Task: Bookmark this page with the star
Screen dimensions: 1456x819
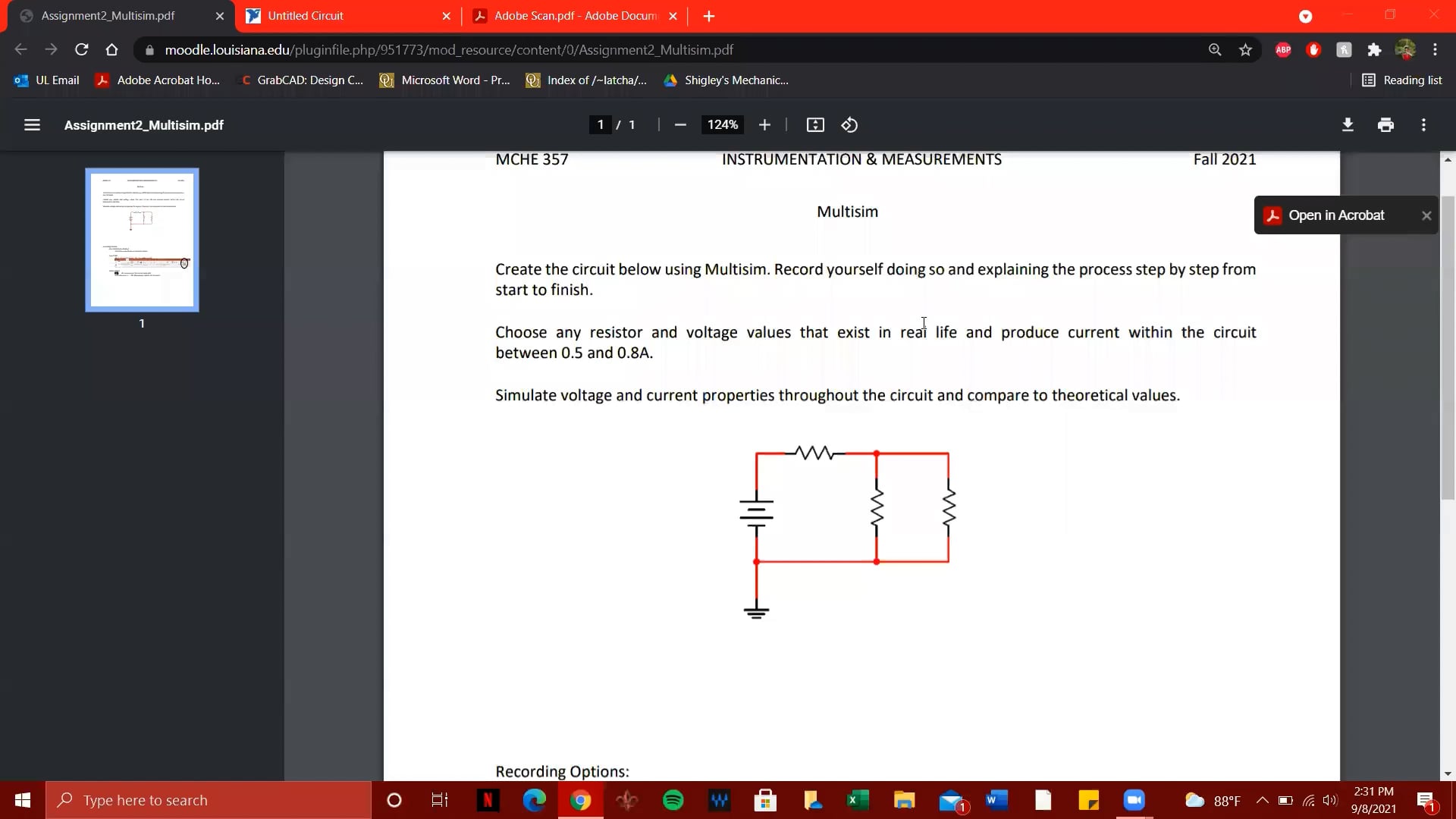Action: tap(1246, 49)
